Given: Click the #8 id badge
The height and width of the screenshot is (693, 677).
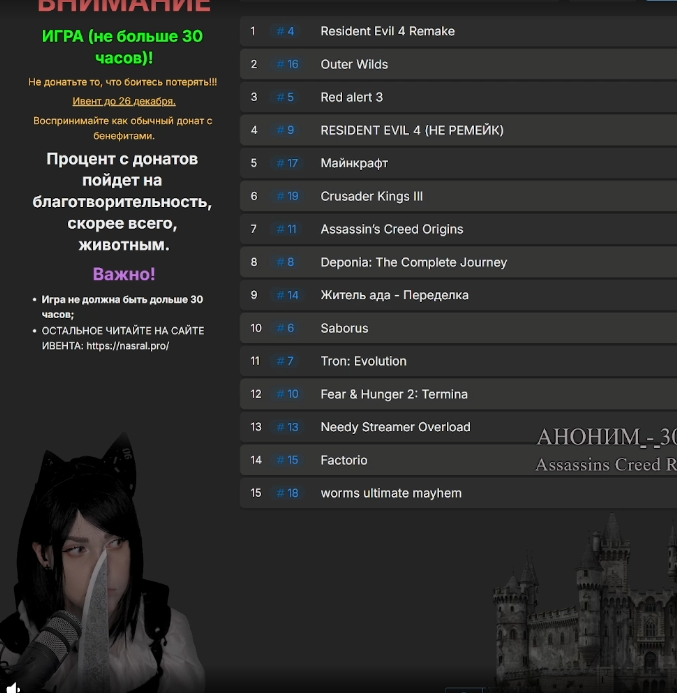Looking at the screenshot, I should click(285, 262).
